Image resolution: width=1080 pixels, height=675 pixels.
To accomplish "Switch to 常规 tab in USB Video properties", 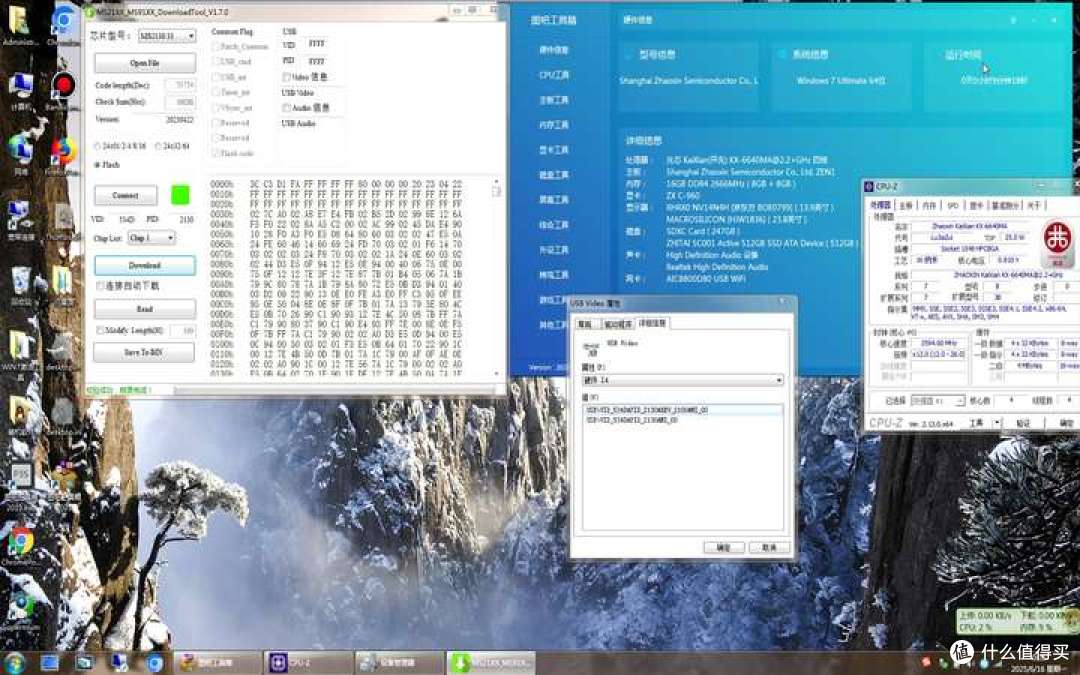I will (x=586, y=324).
